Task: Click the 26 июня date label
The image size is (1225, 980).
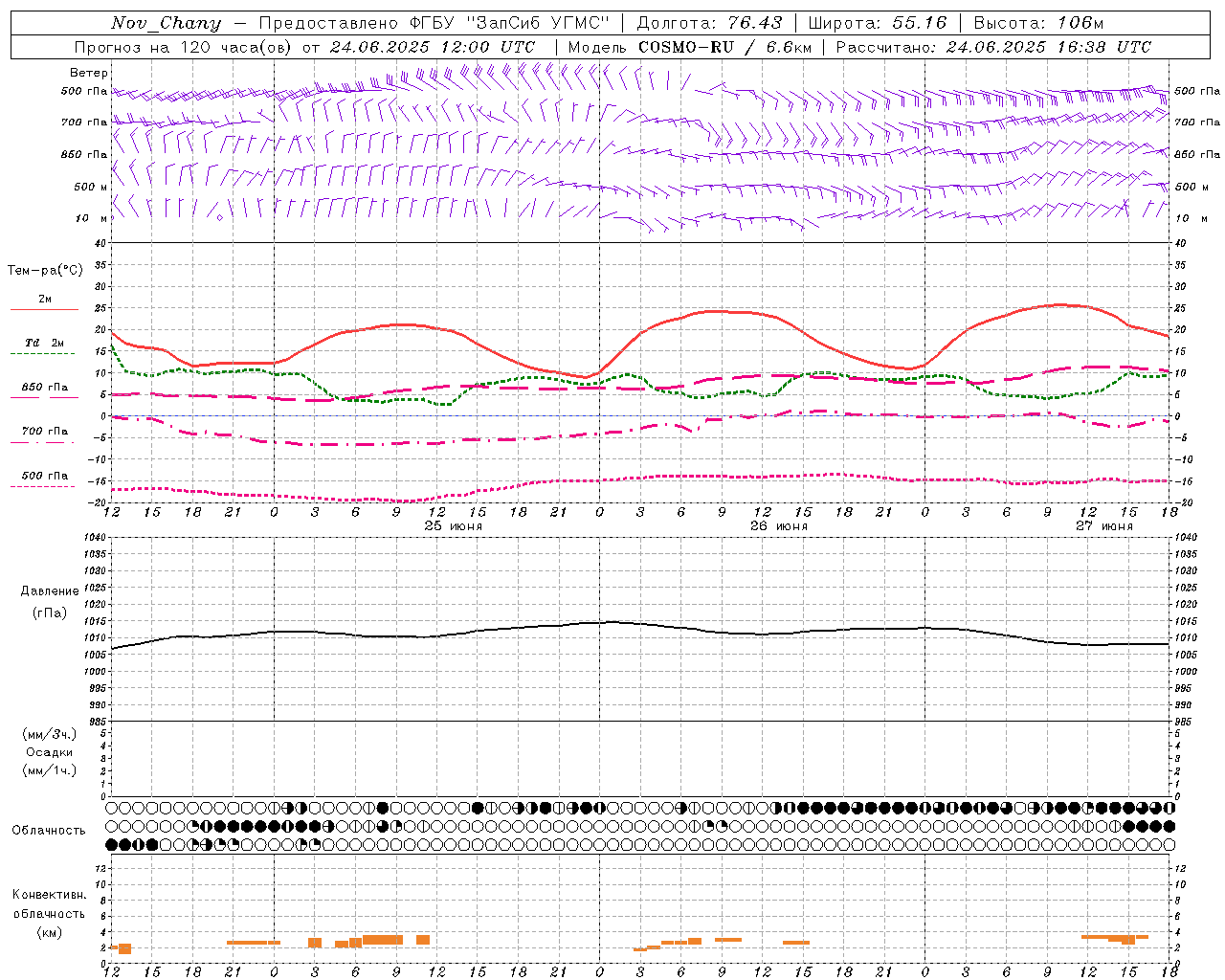Action: (x=779, y=526)
